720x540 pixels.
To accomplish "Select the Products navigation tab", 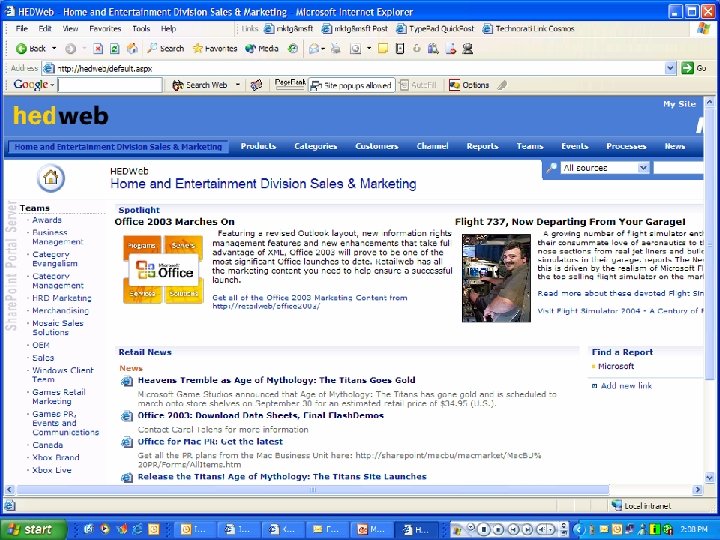I will pyautogui.click(x=258, y=146).
